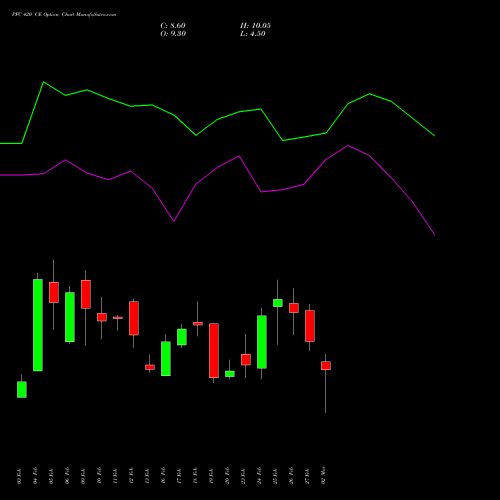Click the '03 Feb' date axis label
The width and height of the screenshot is (500, 500).
coord(19,476)
